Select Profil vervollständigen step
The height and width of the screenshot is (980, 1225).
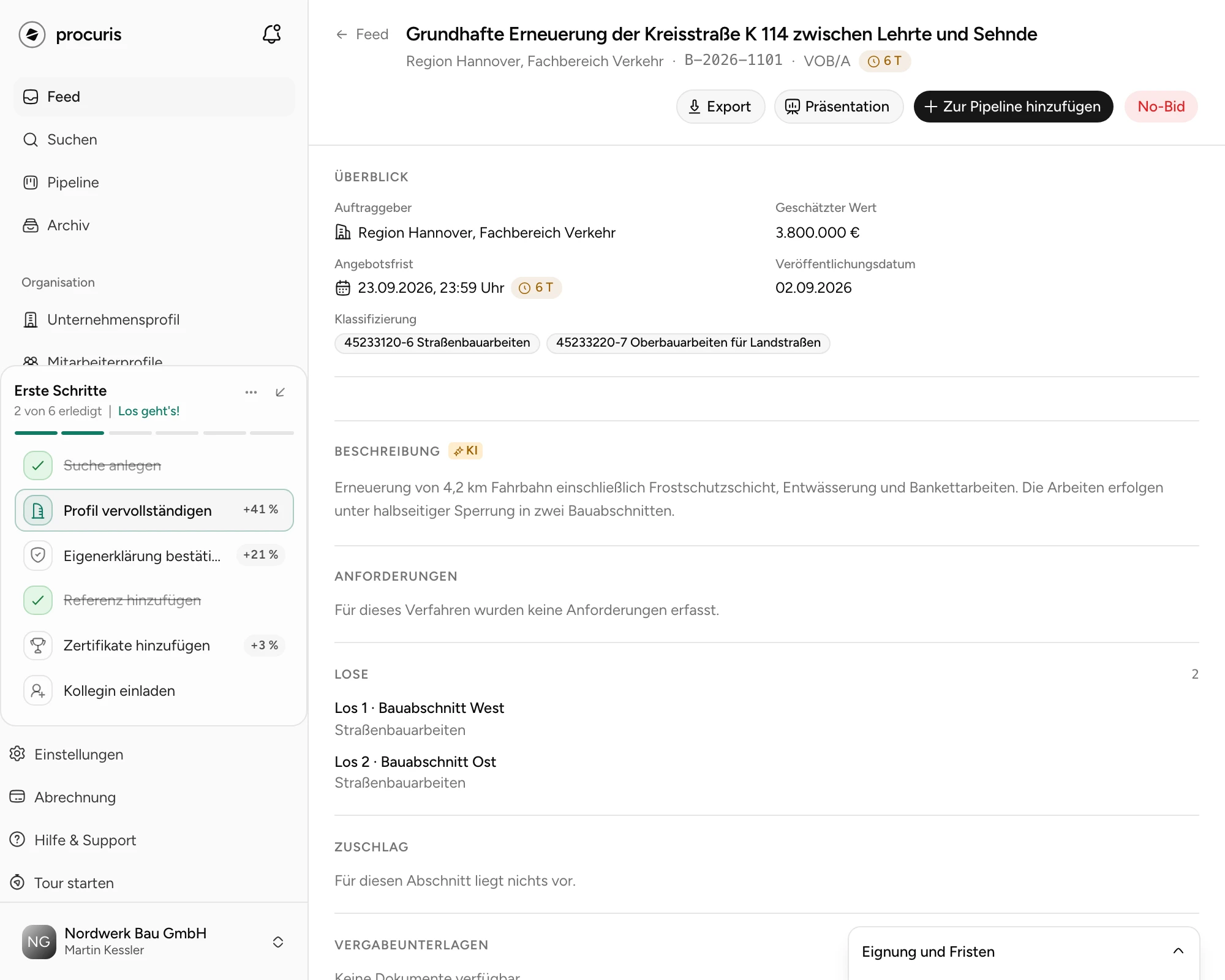154,510
